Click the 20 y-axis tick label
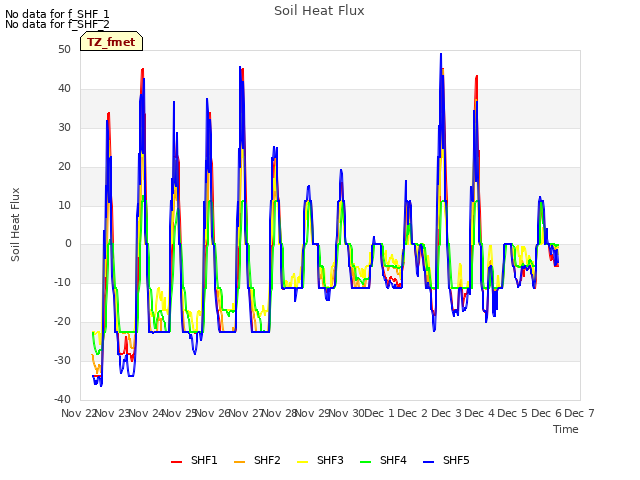Image resolution: width=640 pixels, height=480 pixels. tap(64, 166)
